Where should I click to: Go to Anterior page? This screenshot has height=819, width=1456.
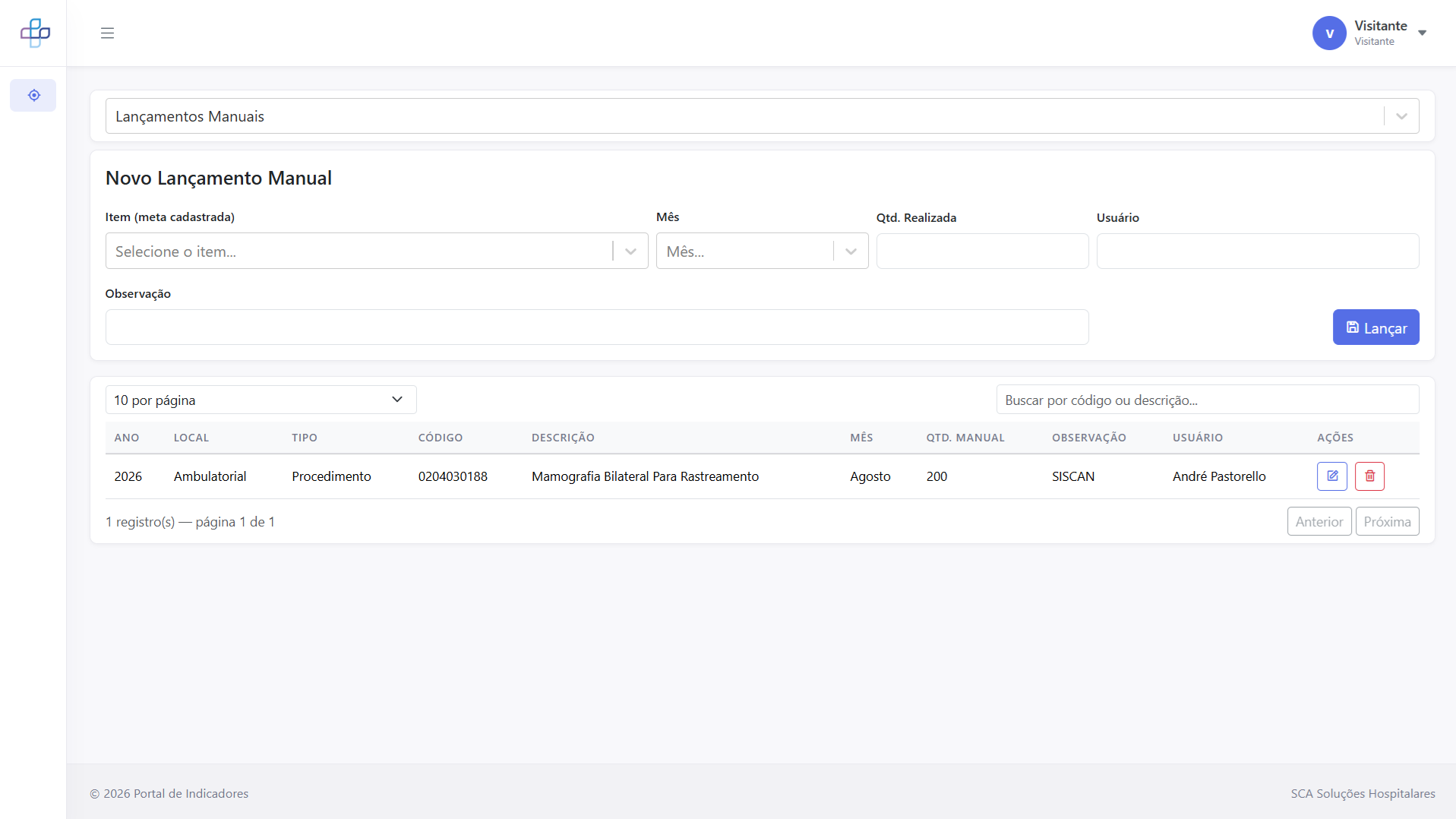click(x=1319, y=522)
